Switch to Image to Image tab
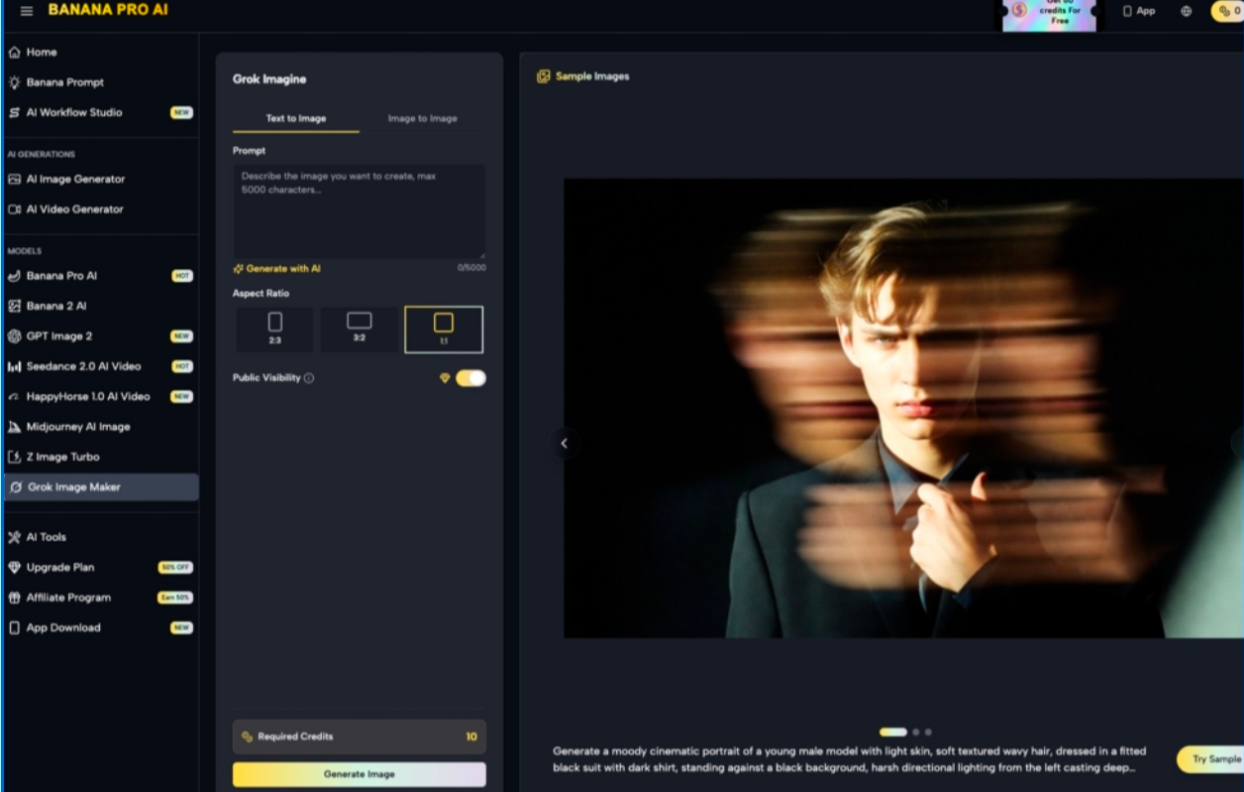 click(422, 118)
